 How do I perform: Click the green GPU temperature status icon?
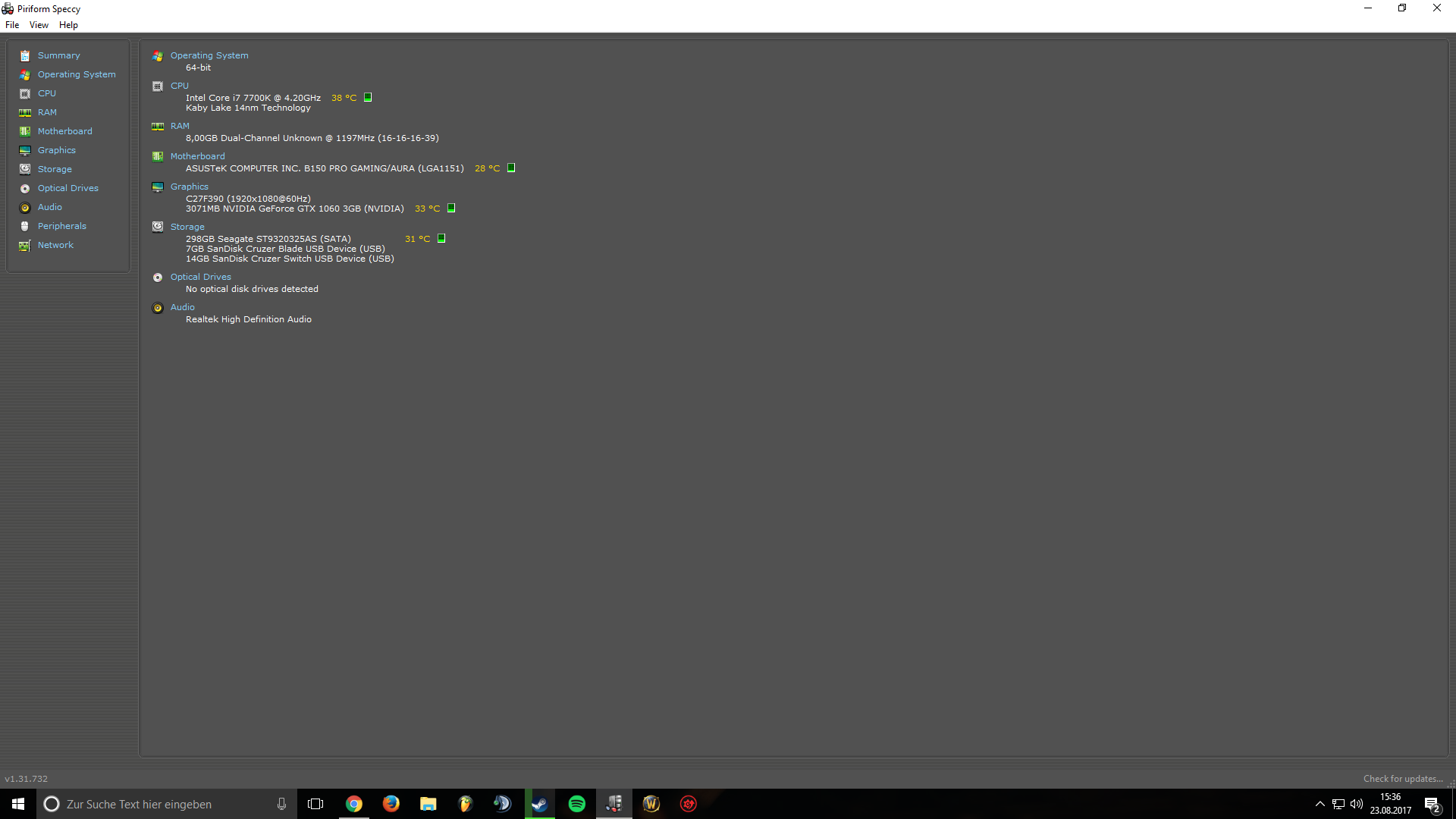(x=451, y=208)
